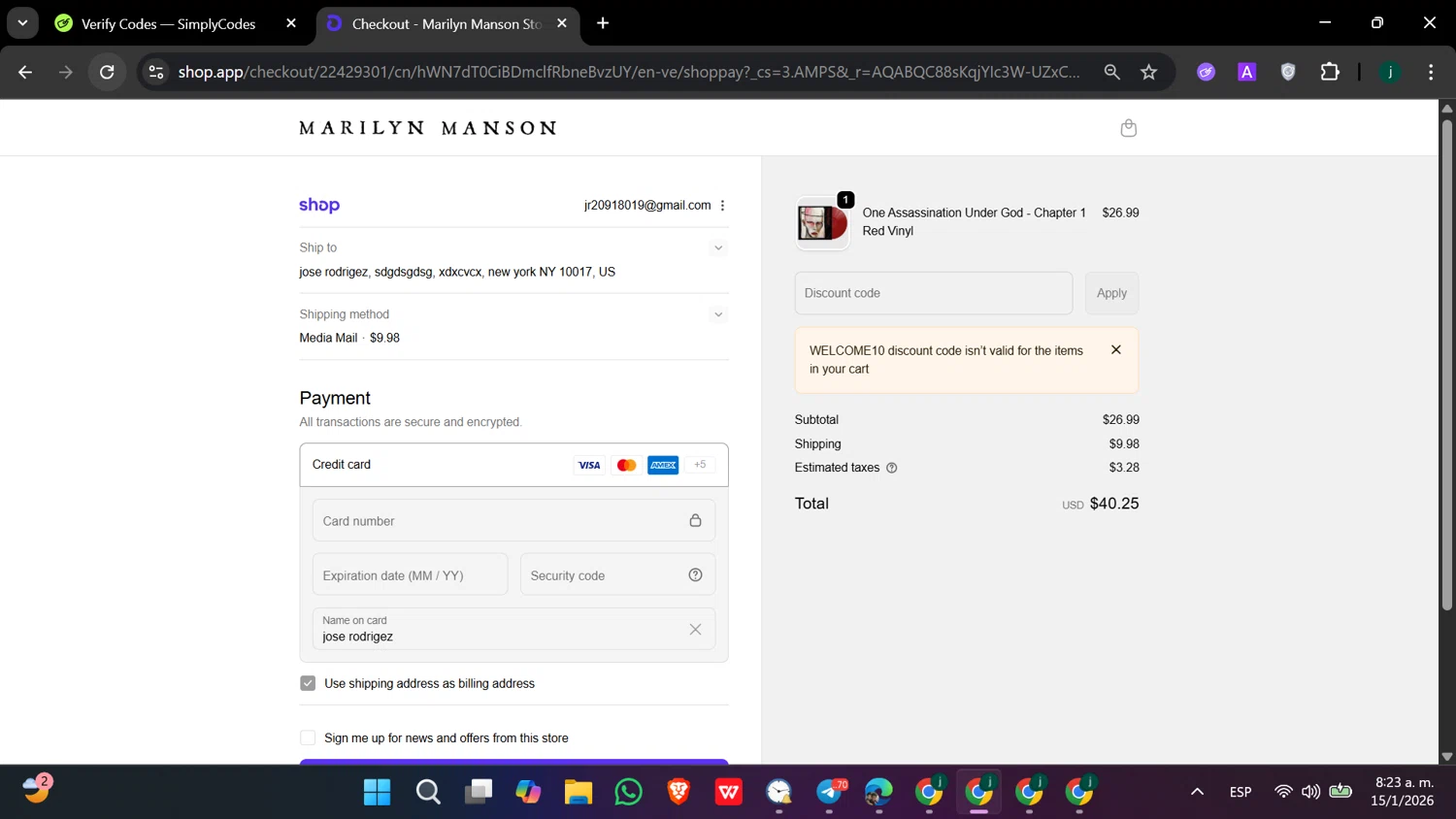This screenshot has height=819, width=1456.
Task: Open Chrome profile avatar
Action: [x=1390, y=72]
